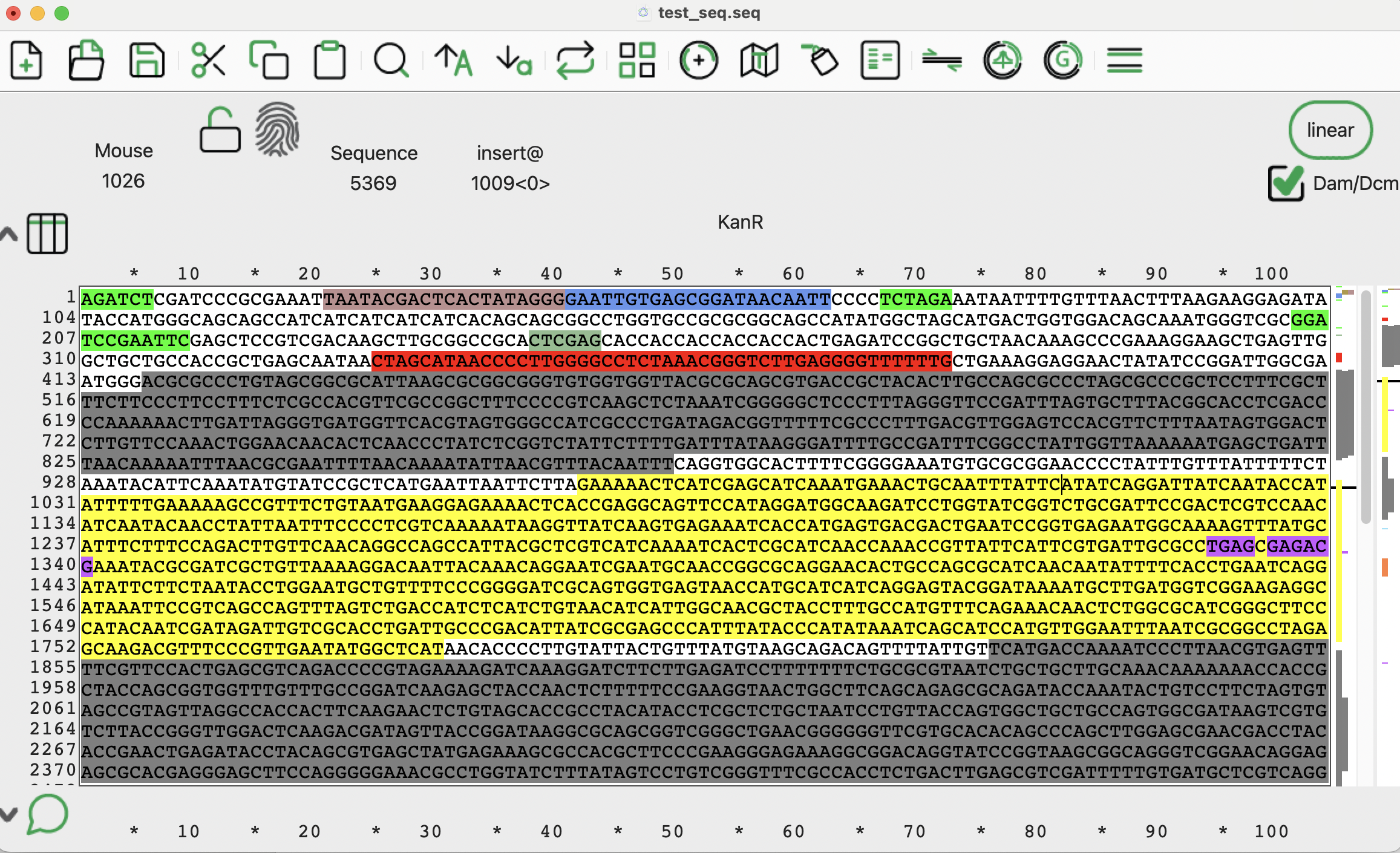1400x853 pixels.
Task: Click the Sequence length 5369 value
Action: [373, 183]
